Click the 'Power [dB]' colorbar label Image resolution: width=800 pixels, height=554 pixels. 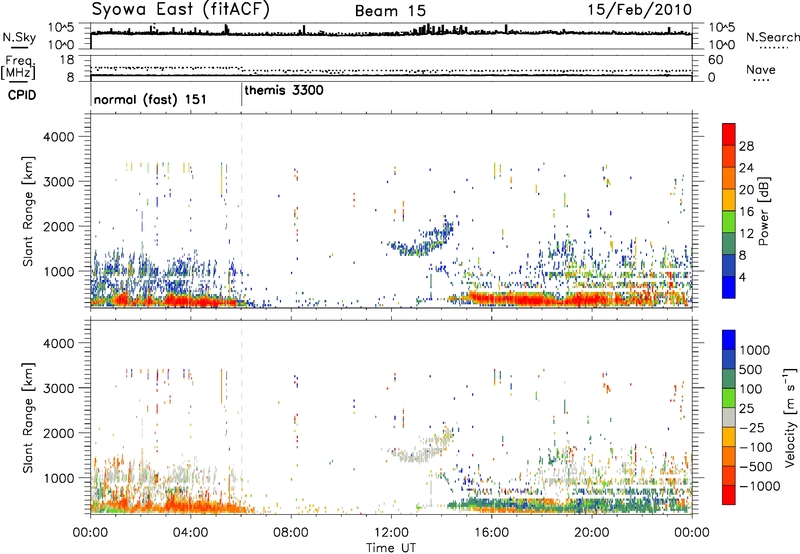(x=763, y=211)
